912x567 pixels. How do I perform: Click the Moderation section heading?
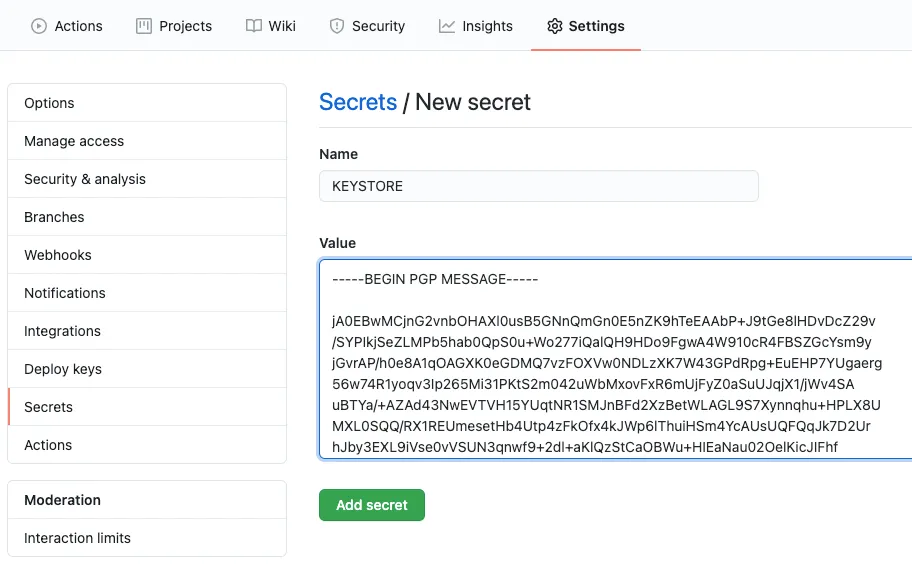[x=62, y=500]
